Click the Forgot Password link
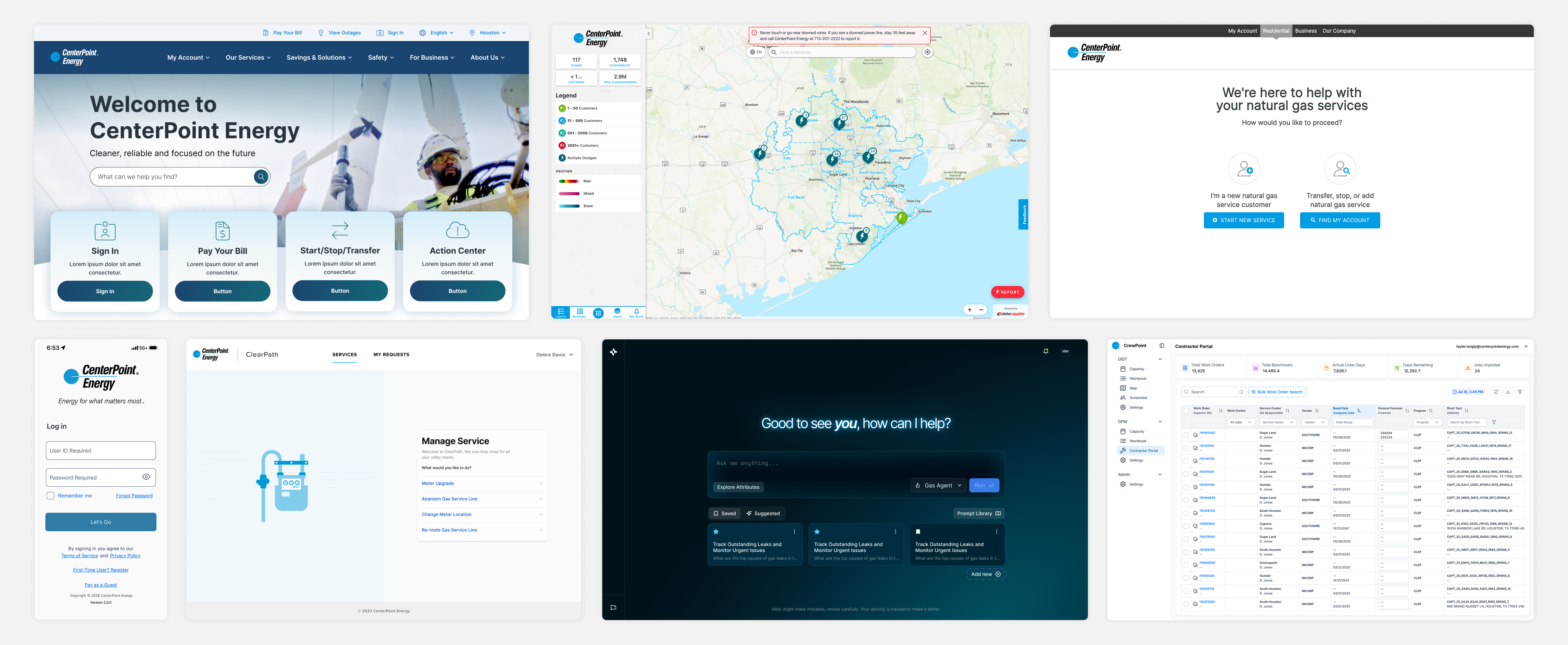The height and width of the screenshot is (645, 1568). [134, 496]
